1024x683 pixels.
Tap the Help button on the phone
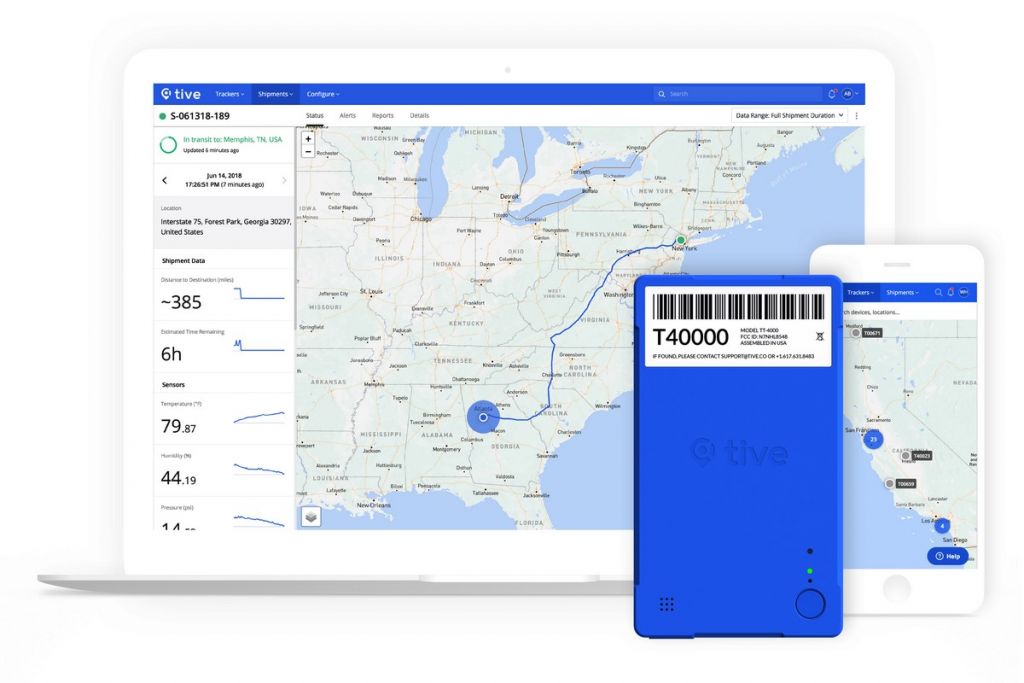[947, 556]
